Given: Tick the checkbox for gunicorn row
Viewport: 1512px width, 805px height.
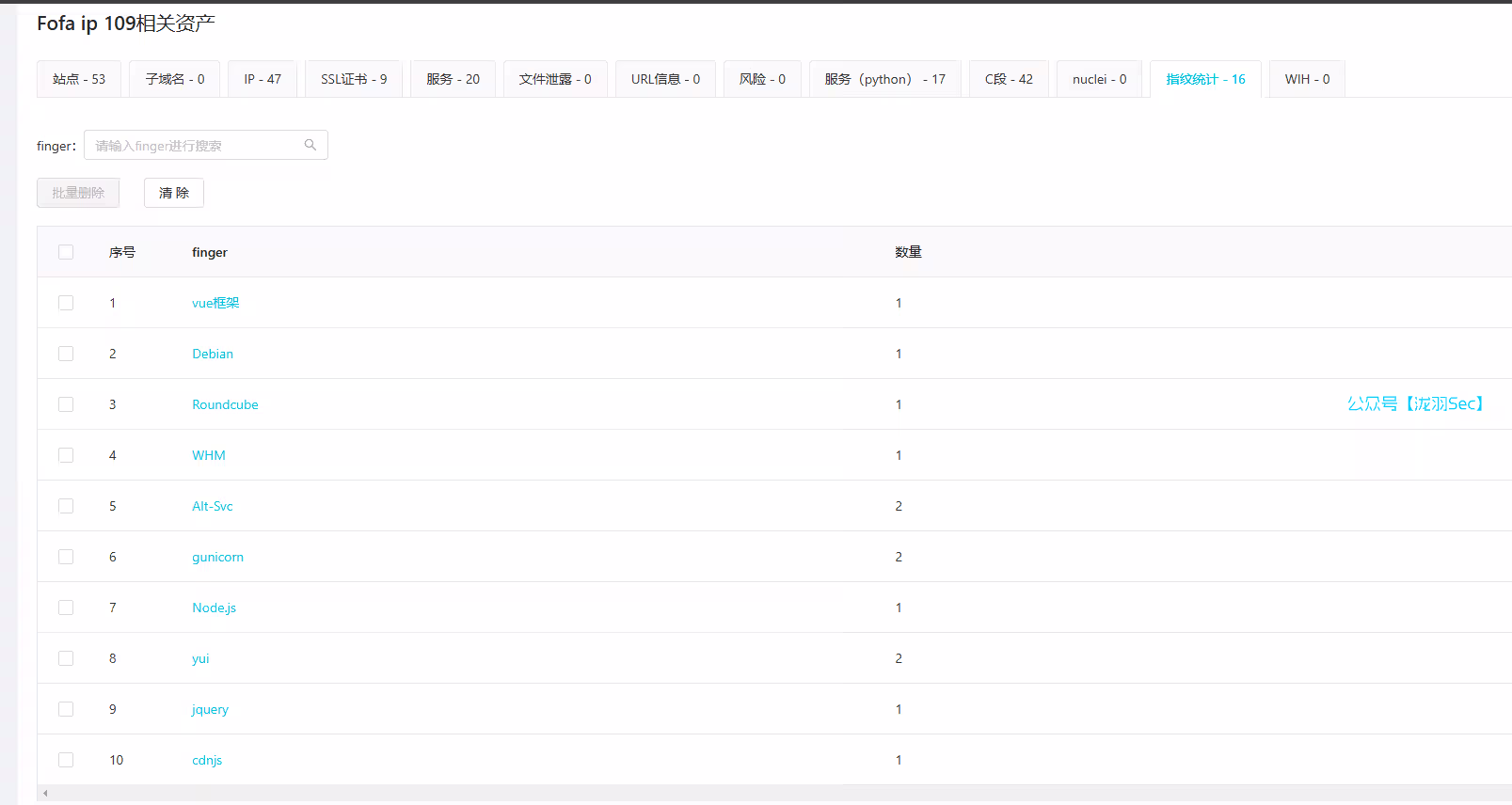Looking at the screenshot, I should (66, 557).
